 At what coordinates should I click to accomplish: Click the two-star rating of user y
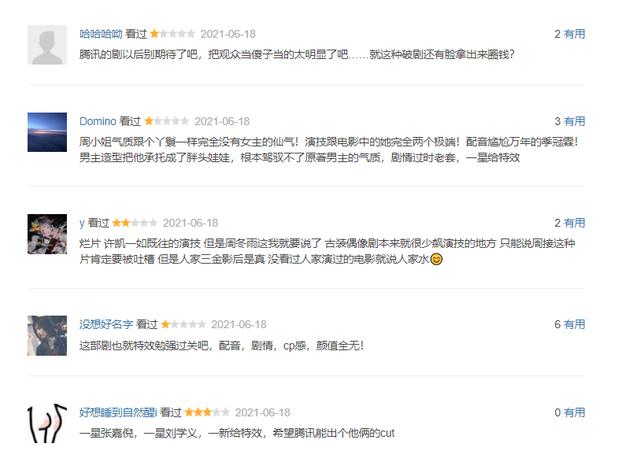[135, 223]
